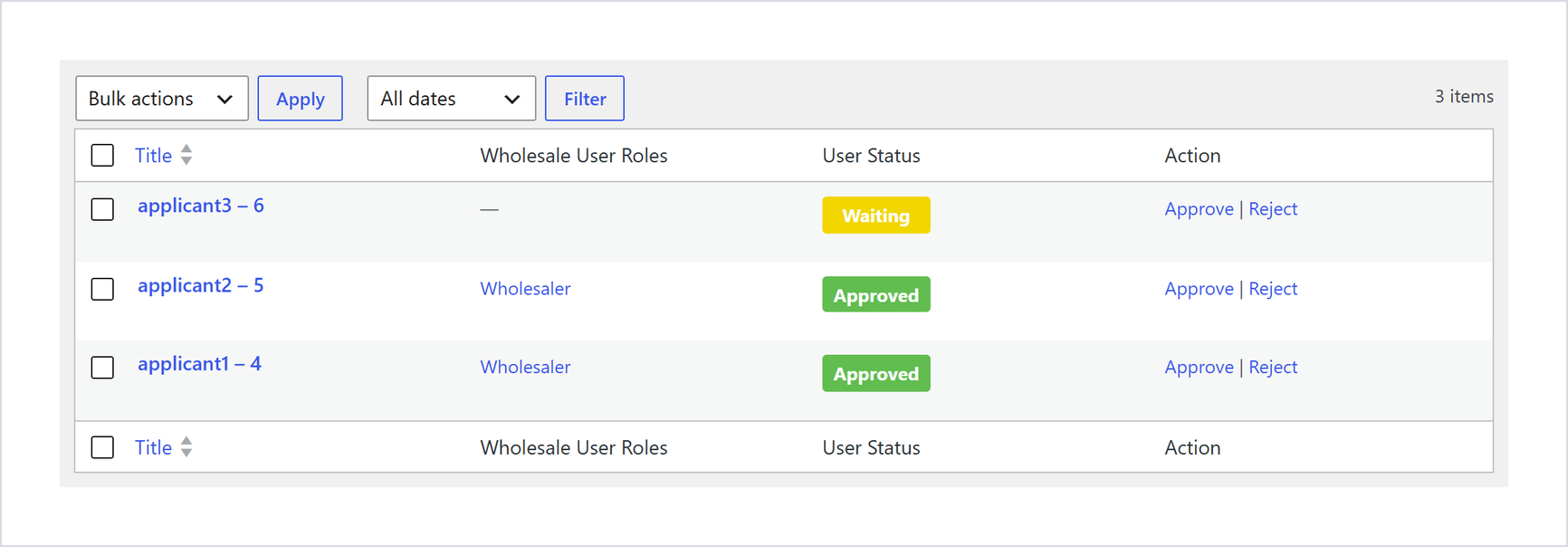Open applicant1 – 4 entry
1568x547 pixels.
[199, 364]
